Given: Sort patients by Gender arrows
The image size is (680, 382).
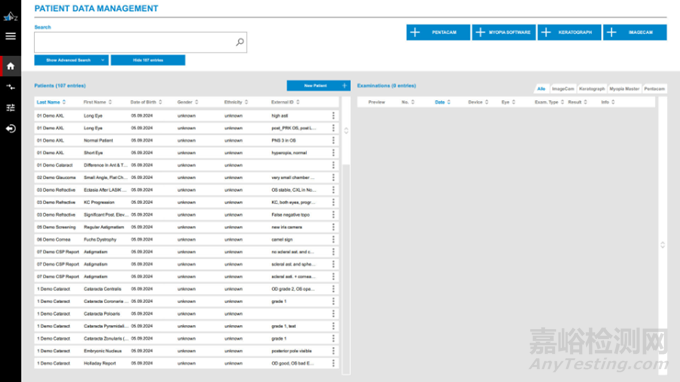Looking at the screenshot, I should 196,102.
